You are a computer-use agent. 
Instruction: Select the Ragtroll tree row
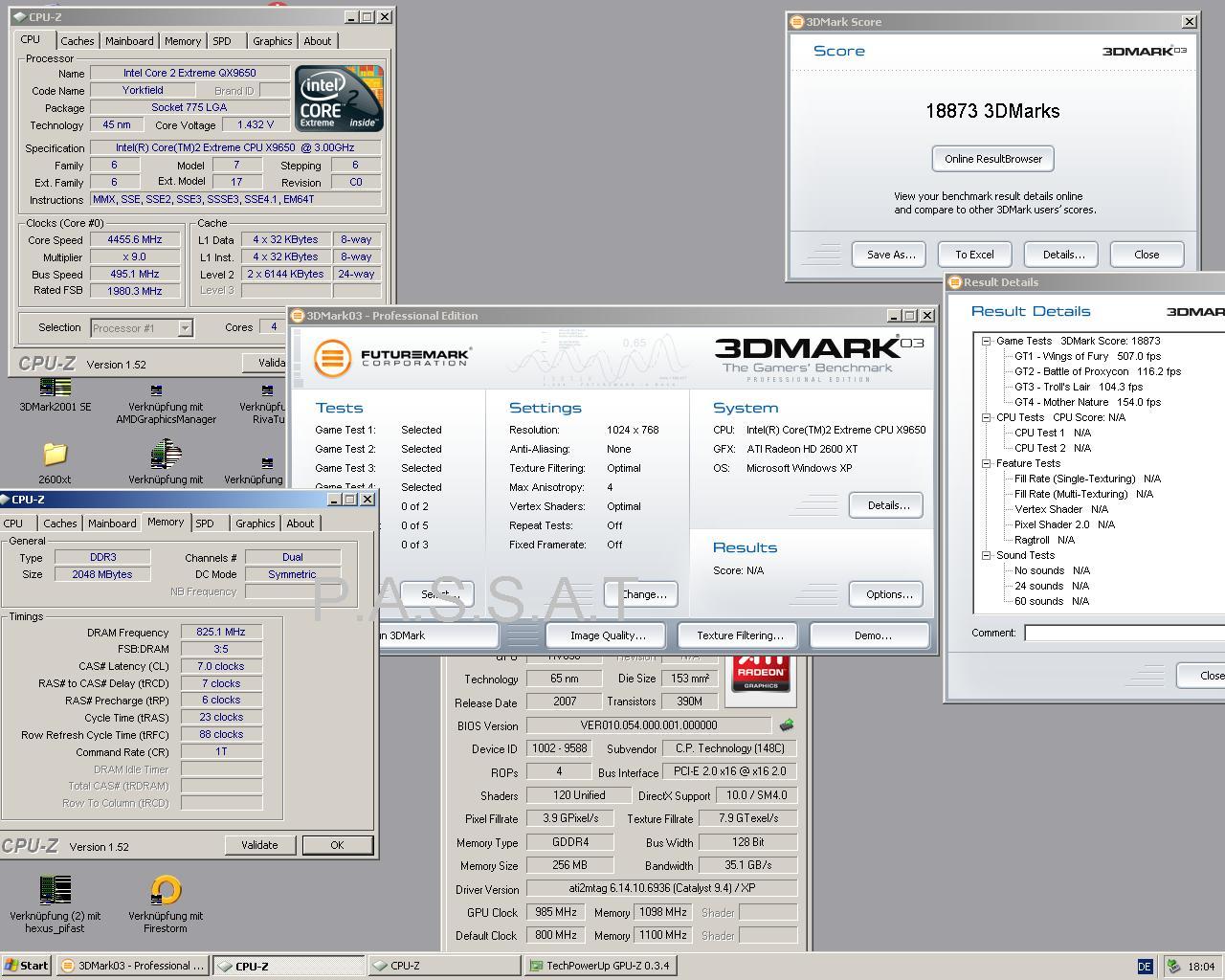(x=1044, y=540)
